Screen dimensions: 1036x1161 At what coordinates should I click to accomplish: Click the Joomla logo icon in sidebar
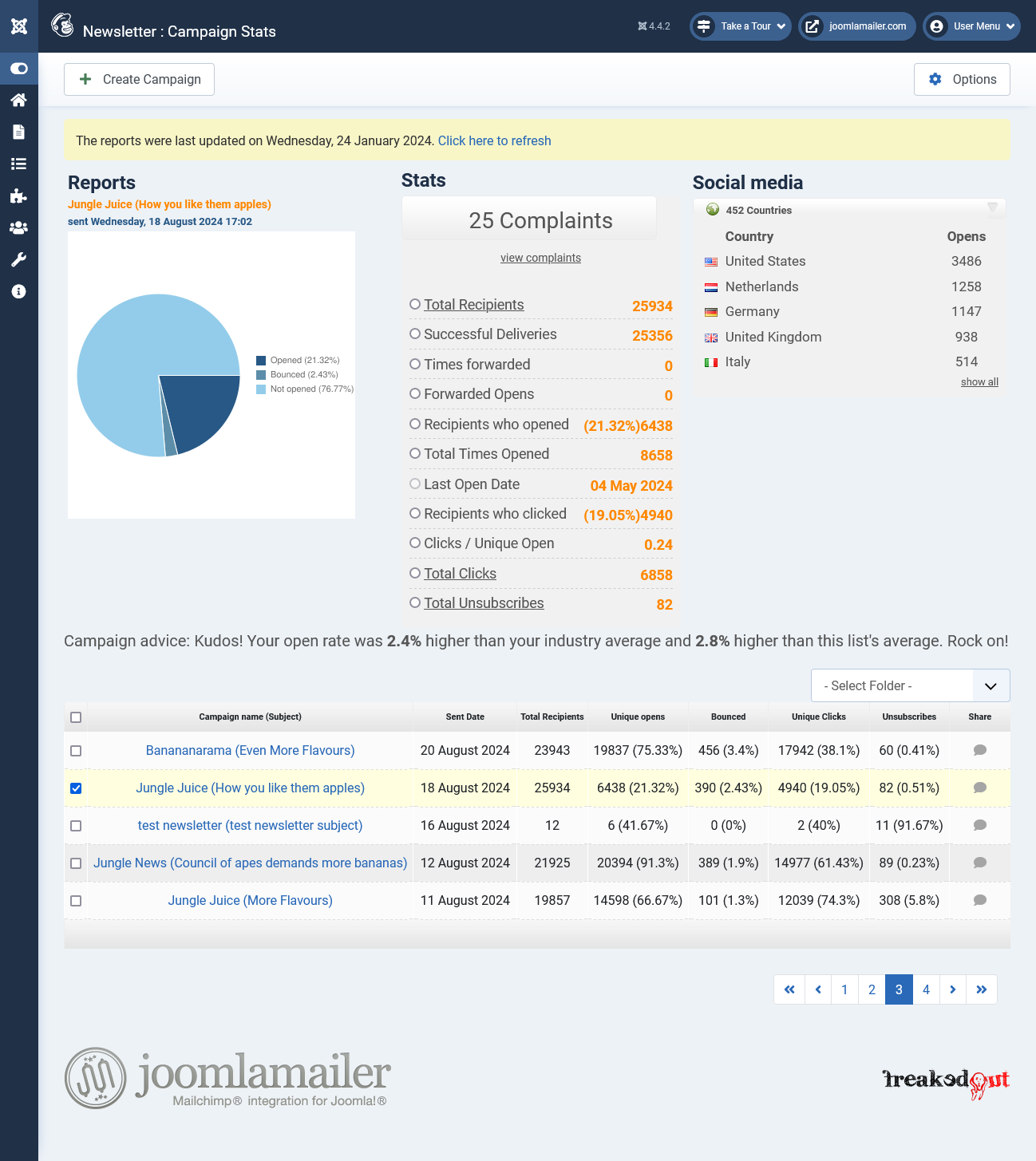(19, 26)
